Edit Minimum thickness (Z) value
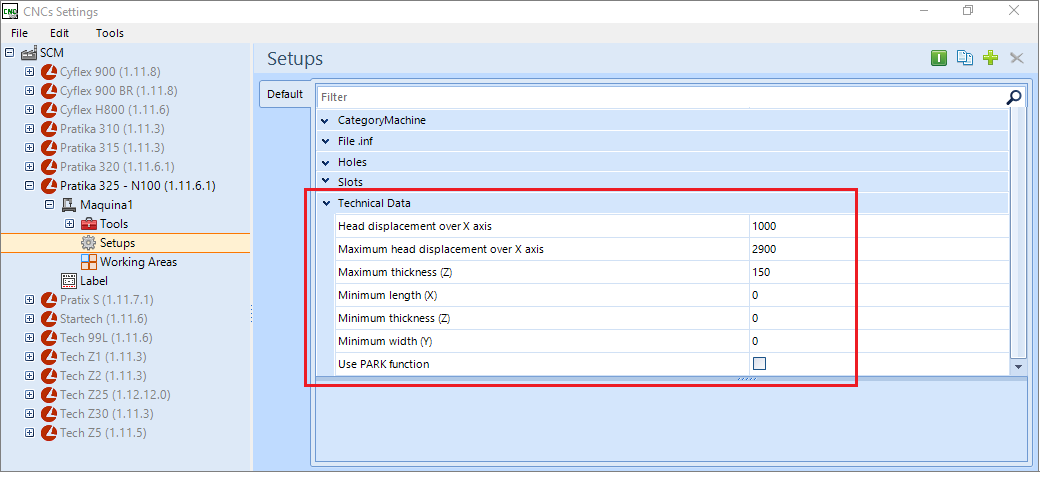The height and width of the screenshot is (479, 1041). 879,318
